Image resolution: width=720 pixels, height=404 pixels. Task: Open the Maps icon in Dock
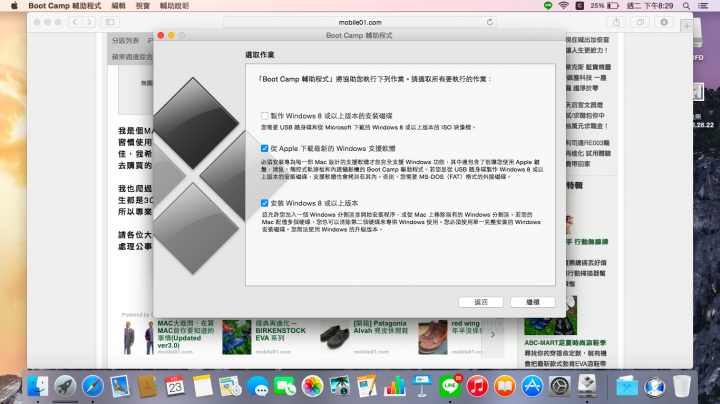pyautogui.click(x=230, y=386)
